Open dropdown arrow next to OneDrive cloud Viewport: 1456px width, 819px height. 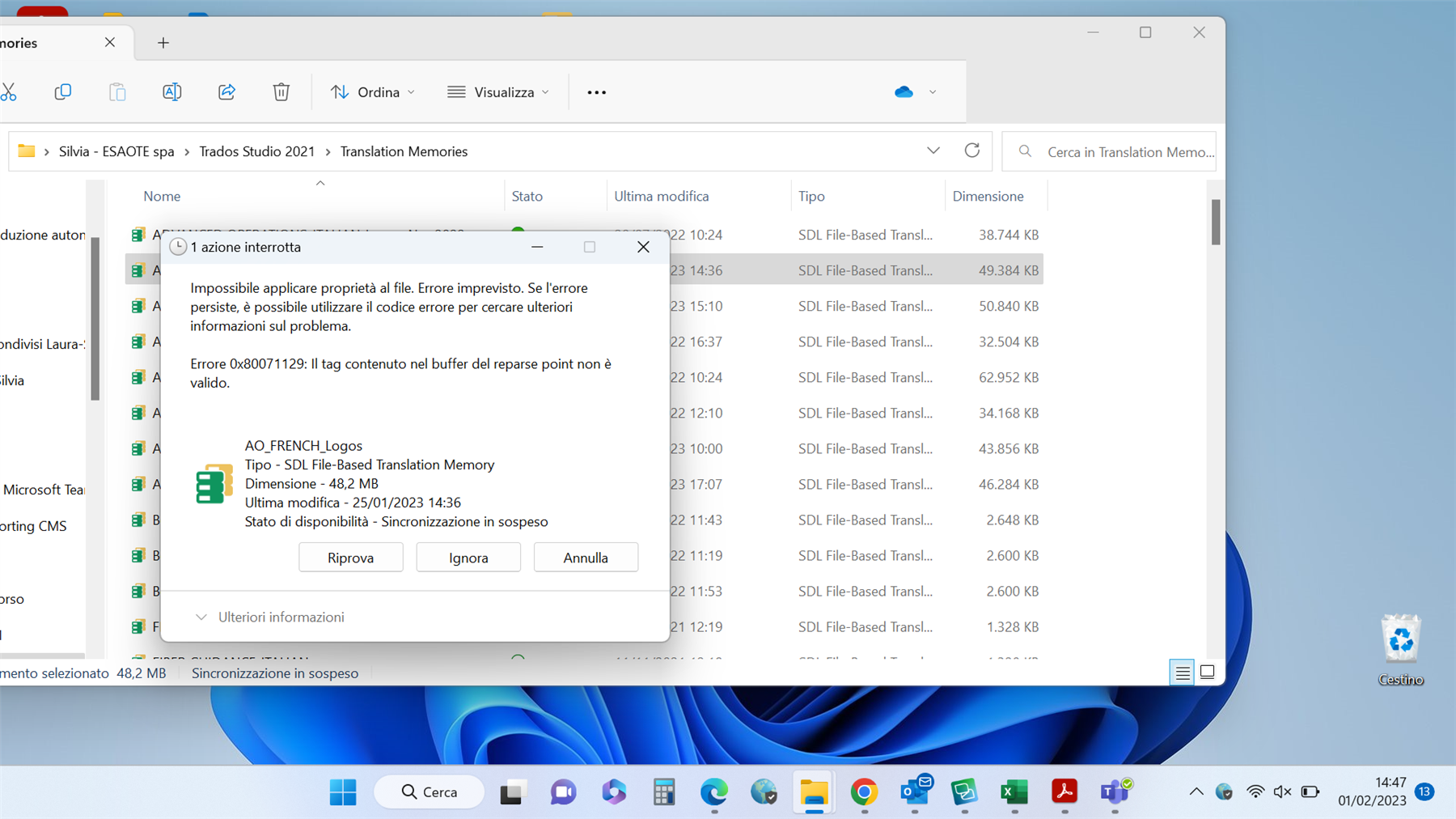point(933,92)
